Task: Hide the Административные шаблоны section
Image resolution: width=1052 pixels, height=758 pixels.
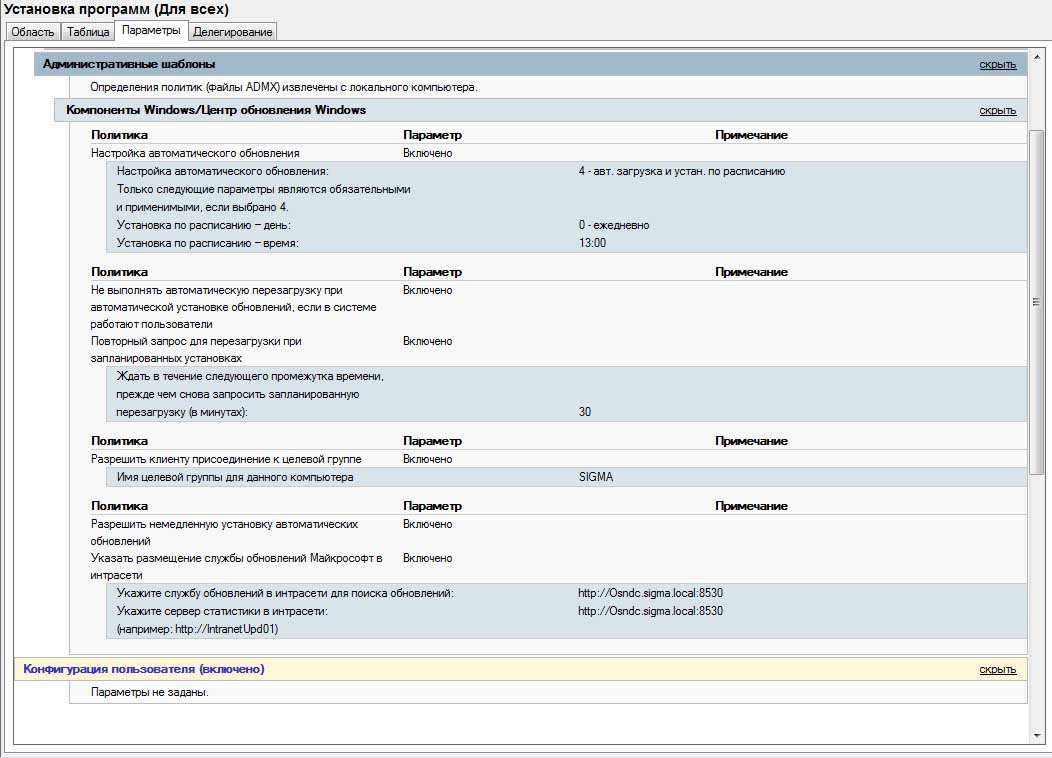Action: [x=997, y=65]
